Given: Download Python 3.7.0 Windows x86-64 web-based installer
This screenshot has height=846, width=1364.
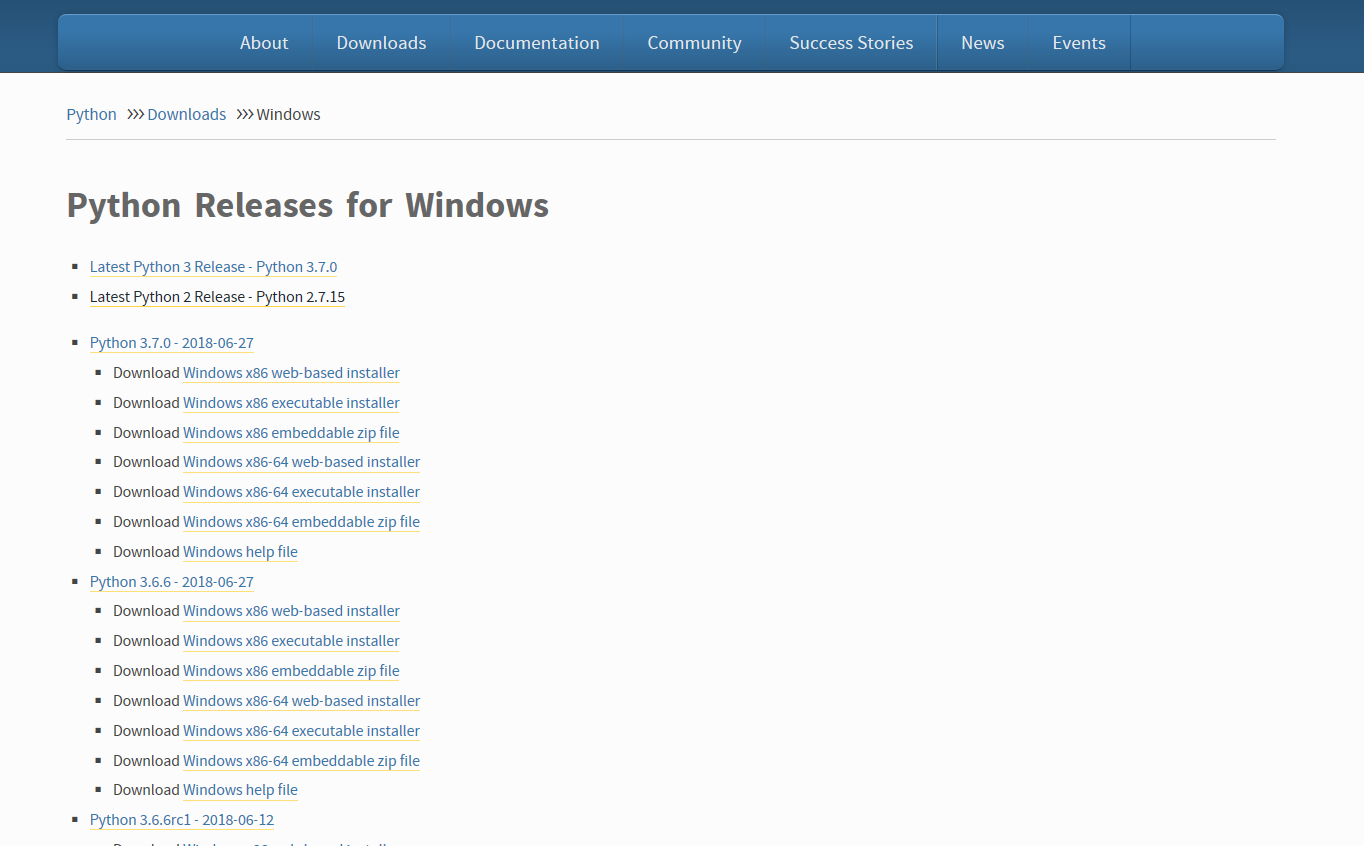Looking at the screenshot, I should (301, 462).
